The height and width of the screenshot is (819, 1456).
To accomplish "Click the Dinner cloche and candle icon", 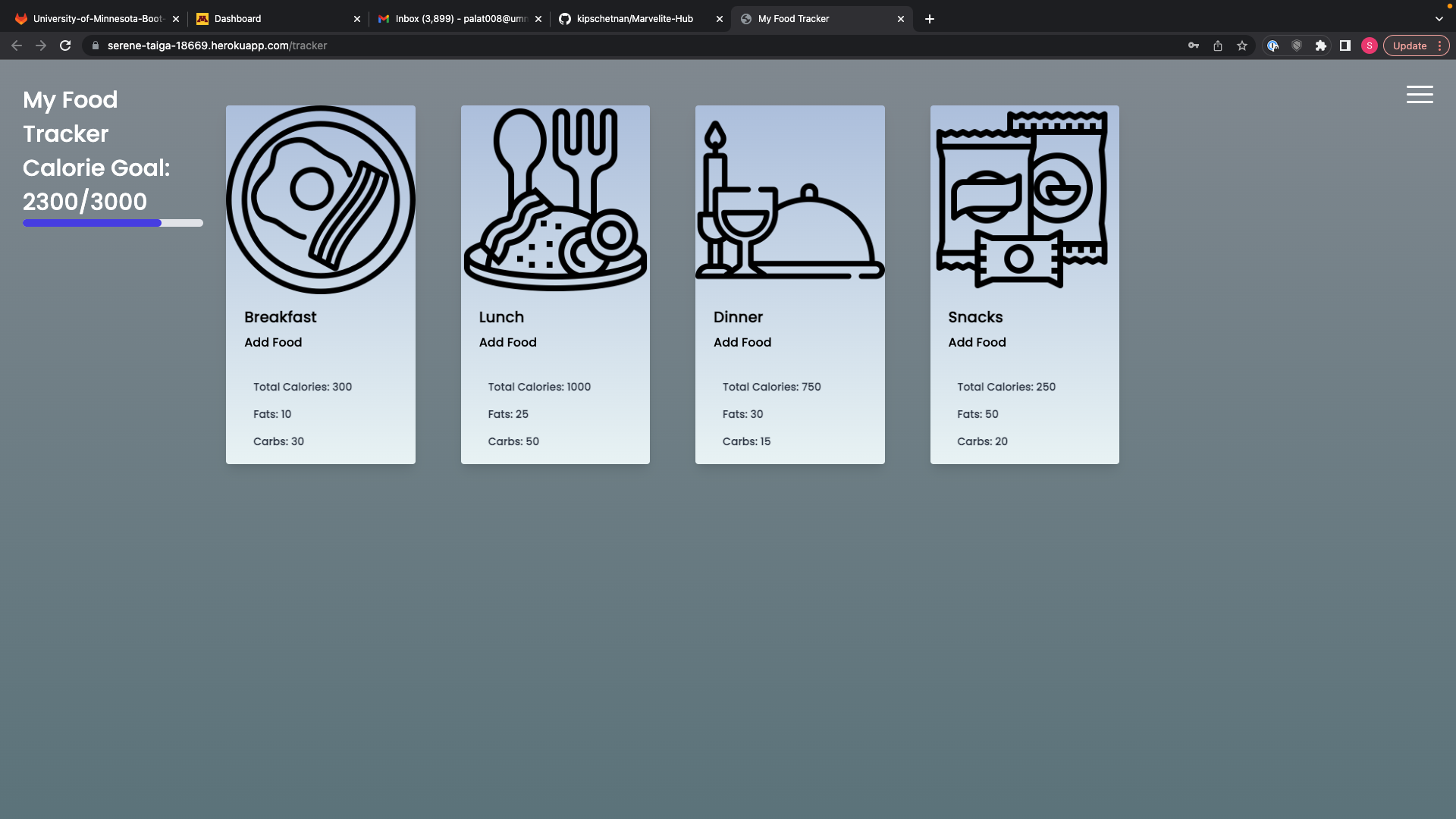I will [790, 199].
